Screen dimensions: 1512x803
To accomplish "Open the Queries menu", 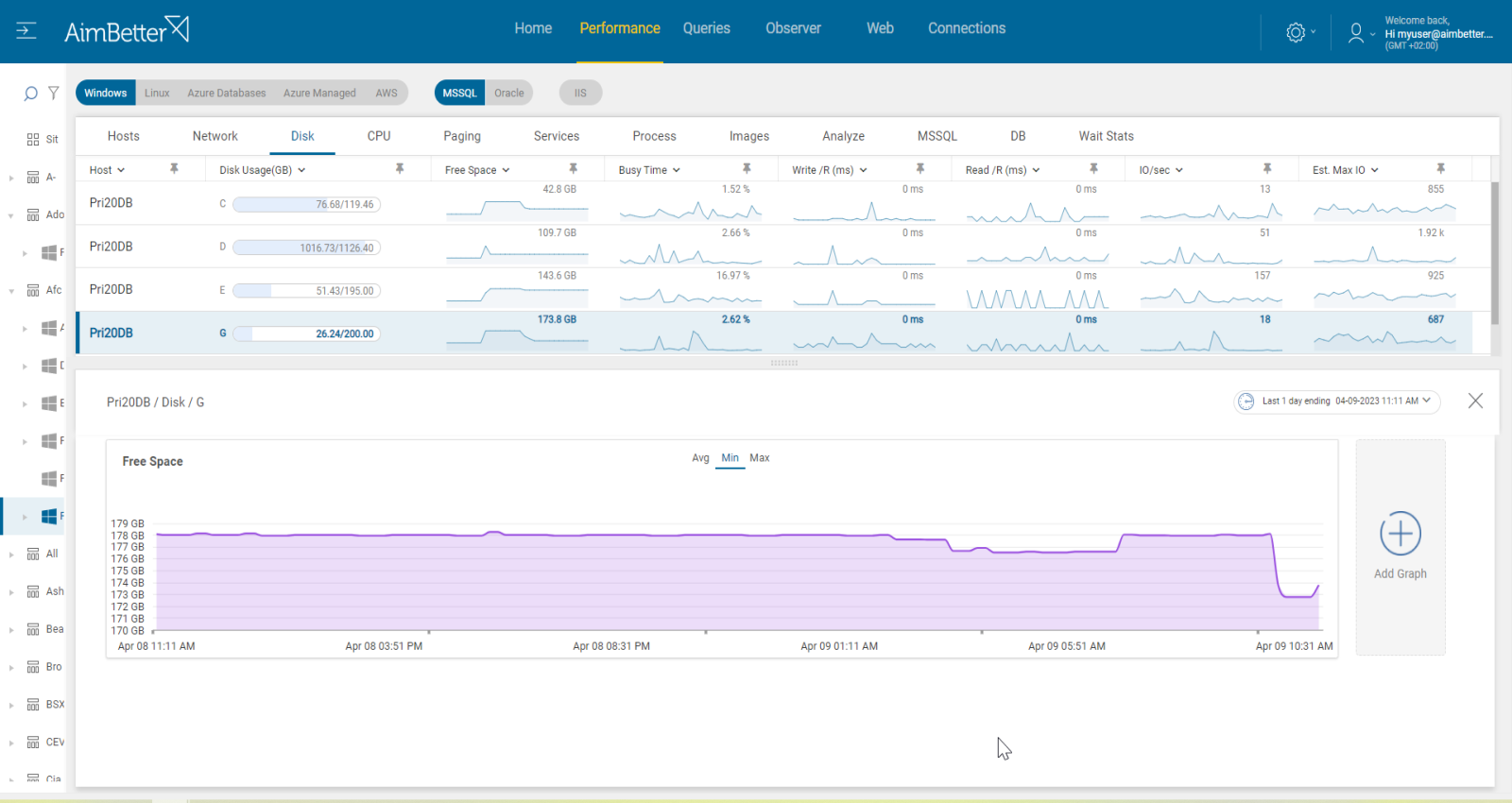I will [707, 28].
